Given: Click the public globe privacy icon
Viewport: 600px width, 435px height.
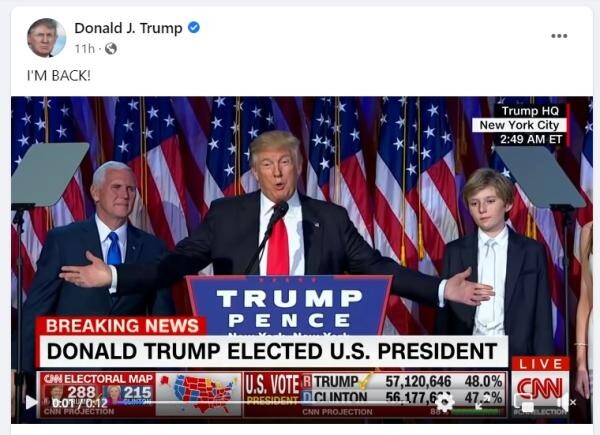Looking at the screenshot, I should [x=111, y=49].
